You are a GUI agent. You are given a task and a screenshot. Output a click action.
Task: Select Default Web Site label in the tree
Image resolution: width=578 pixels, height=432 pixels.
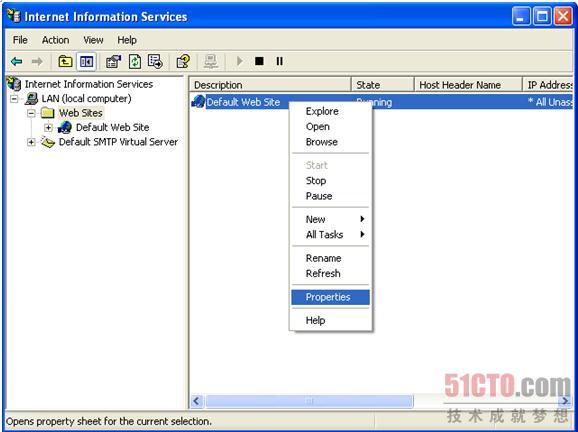[112, 127]
